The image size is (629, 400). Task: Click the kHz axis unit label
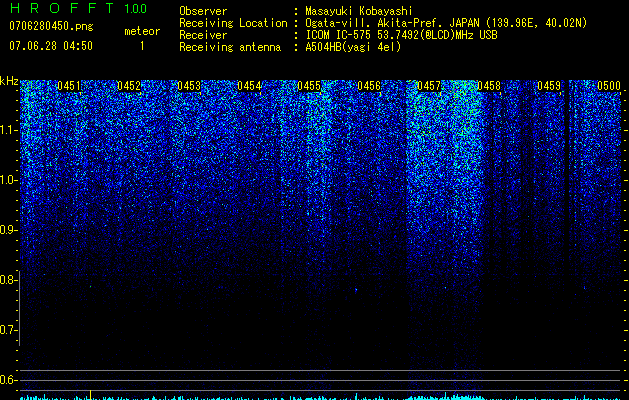click(9, 81)
